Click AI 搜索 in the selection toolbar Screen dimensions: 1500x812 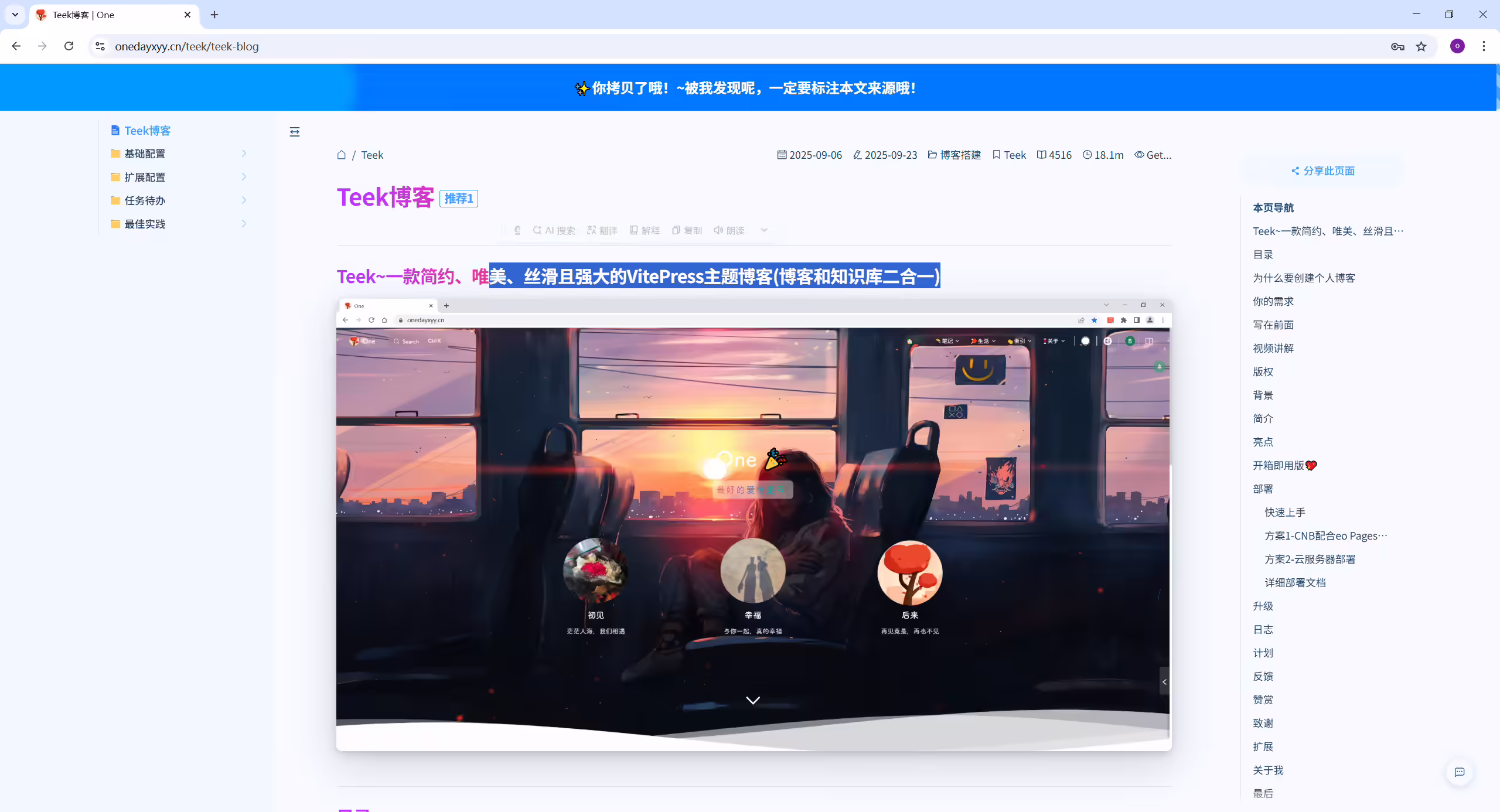pos(554,230)
